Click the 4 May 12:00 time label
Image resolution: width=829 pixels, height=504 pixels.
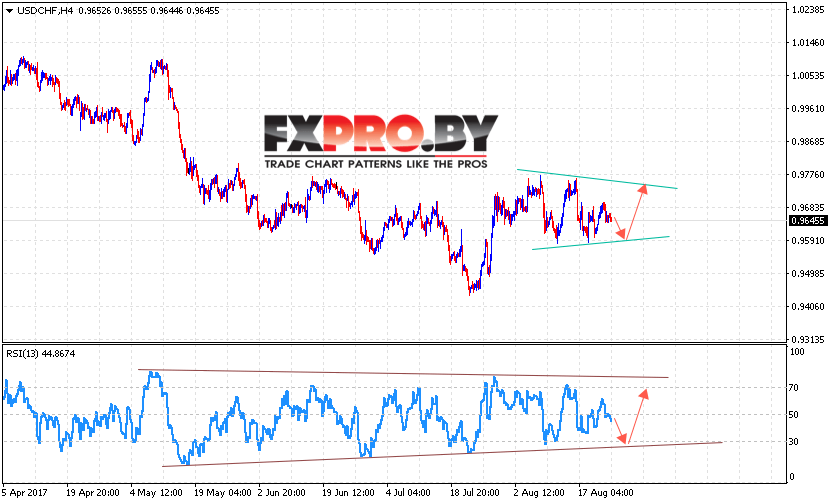click(156, 493)
